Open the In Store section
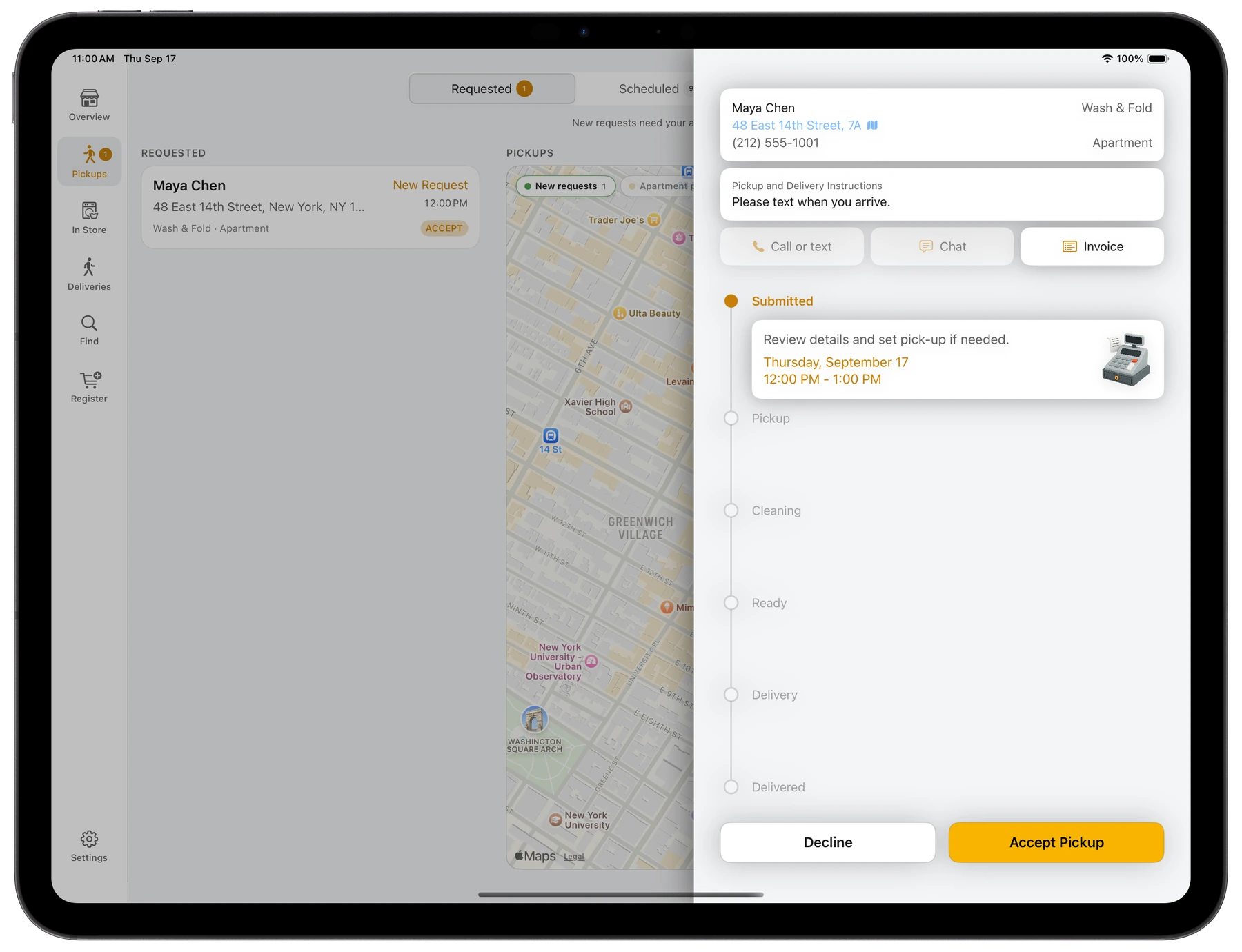The image size is (1242, 952). [89, 218]
